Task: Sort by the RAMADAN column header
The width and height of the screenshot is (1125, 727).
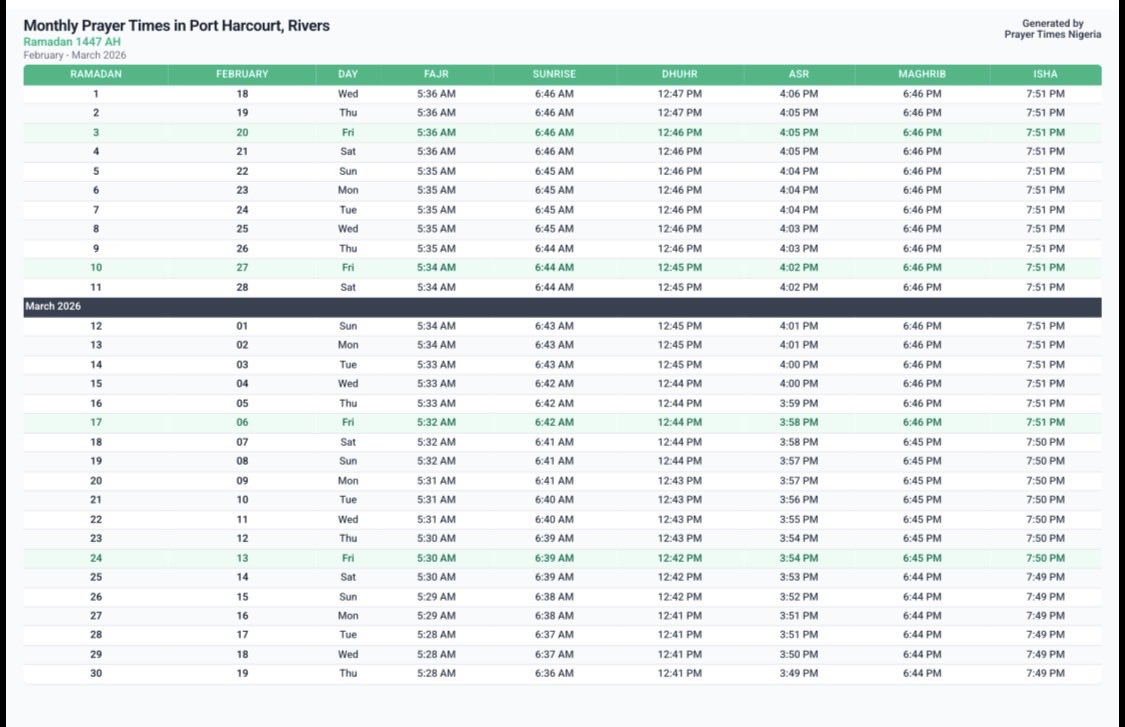Action: [96, 74]
